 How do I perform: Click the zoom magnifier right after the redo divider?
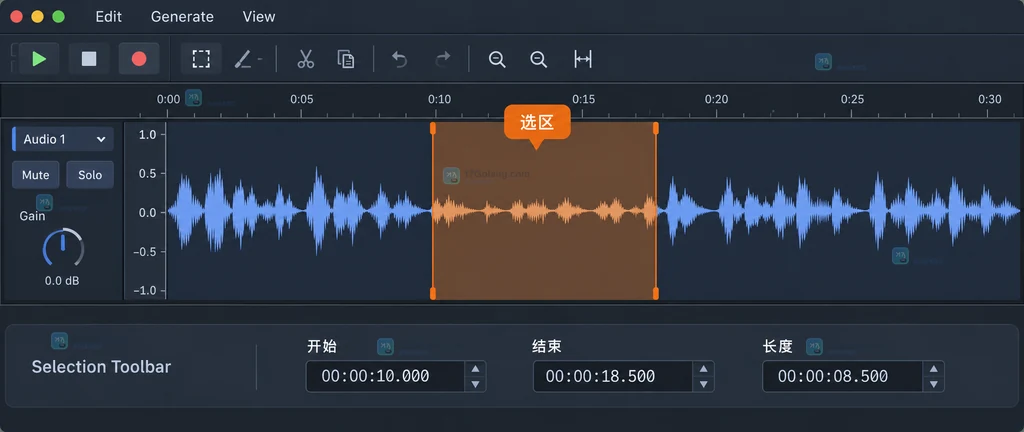click(x=497, y=59)
